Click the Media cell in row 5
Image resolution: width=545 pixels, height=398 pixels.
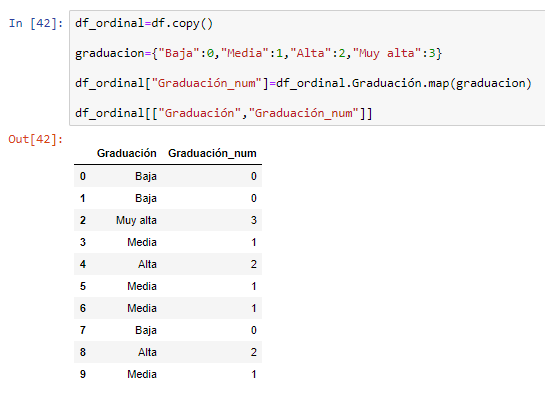point(142,286)
